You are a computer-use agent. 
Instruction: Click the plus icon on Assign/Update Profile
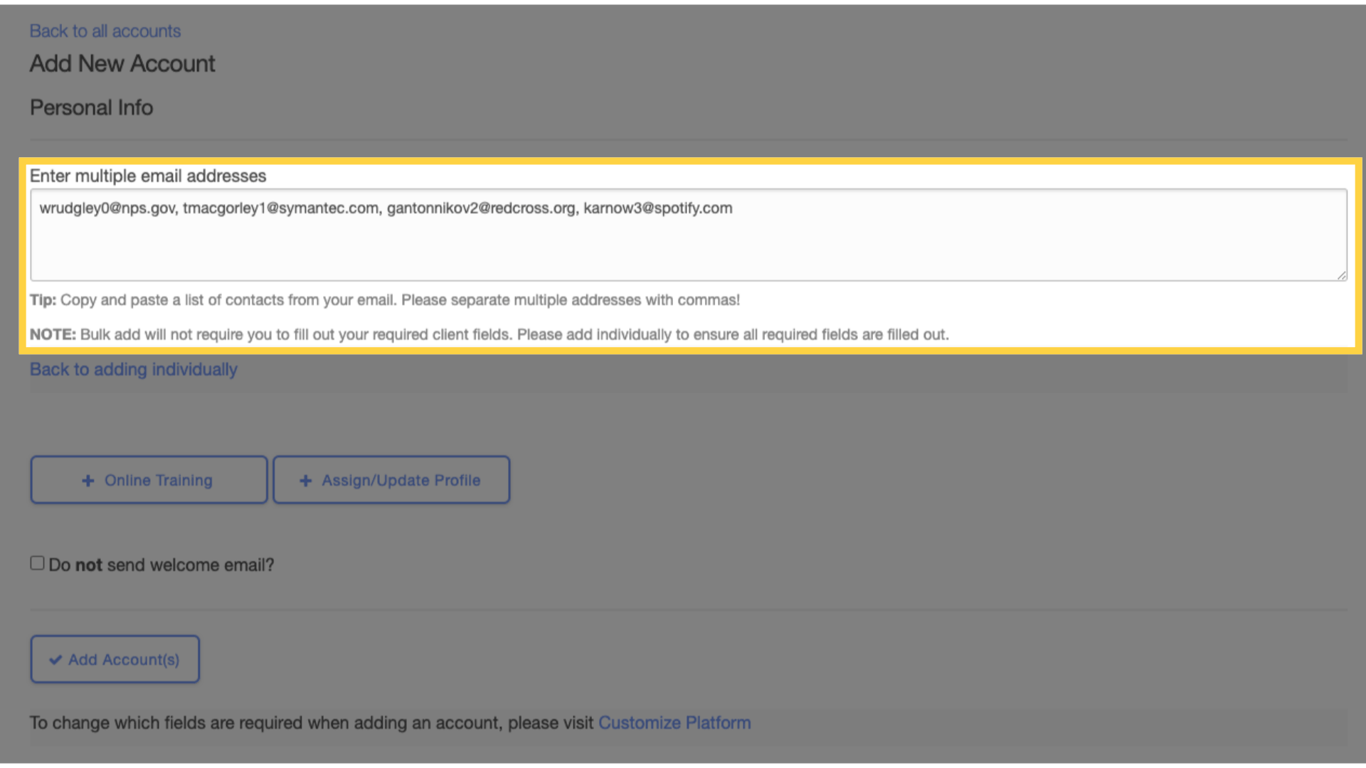pos(306,480)
